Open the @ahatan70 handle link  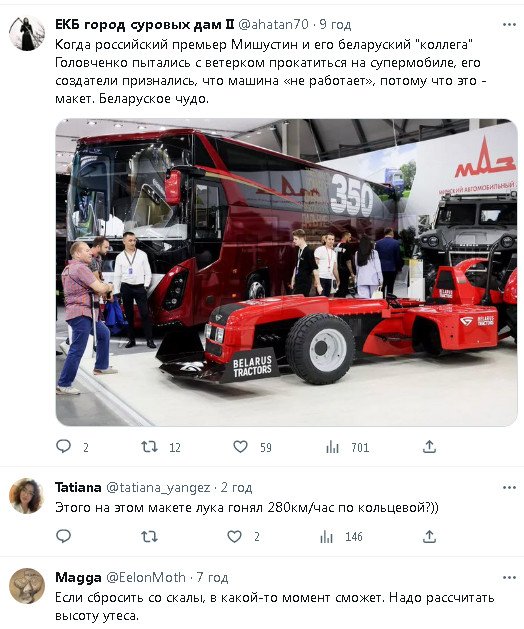(x=274, y=25)
